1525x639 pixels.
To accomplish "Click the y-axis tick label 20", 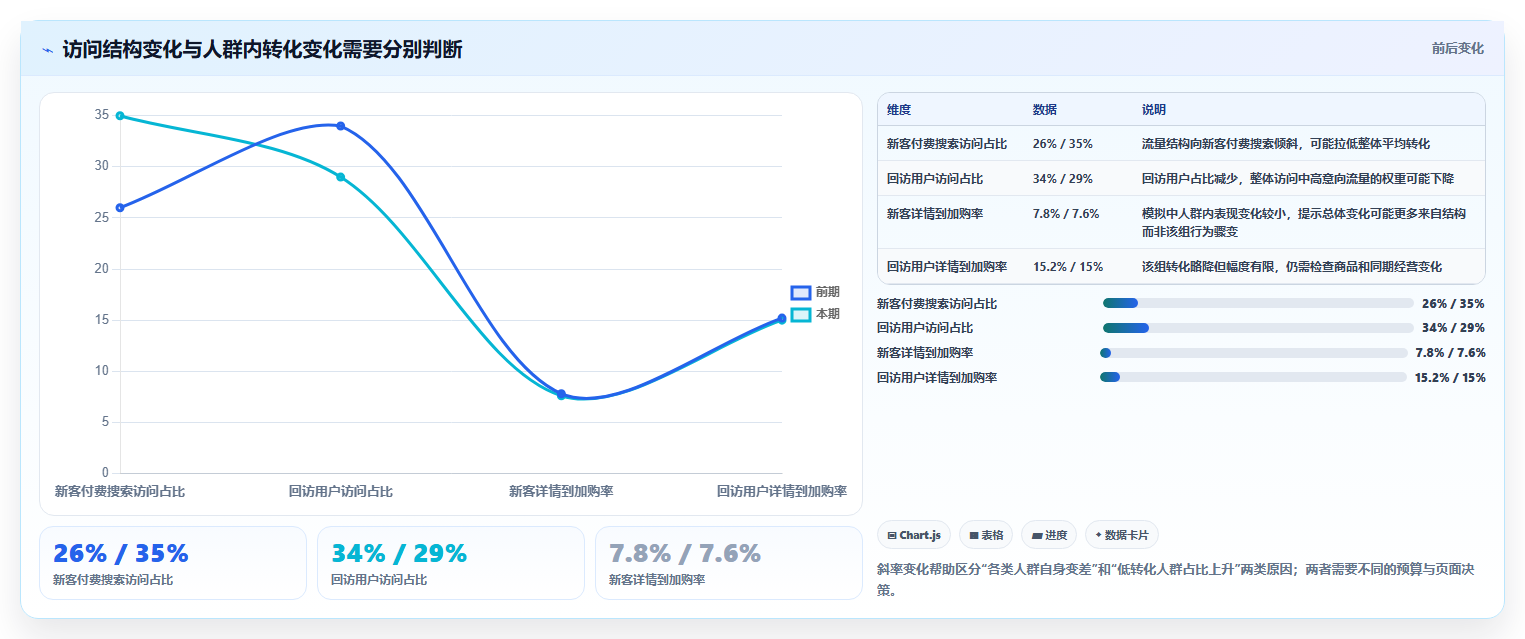I will [102, 268].
